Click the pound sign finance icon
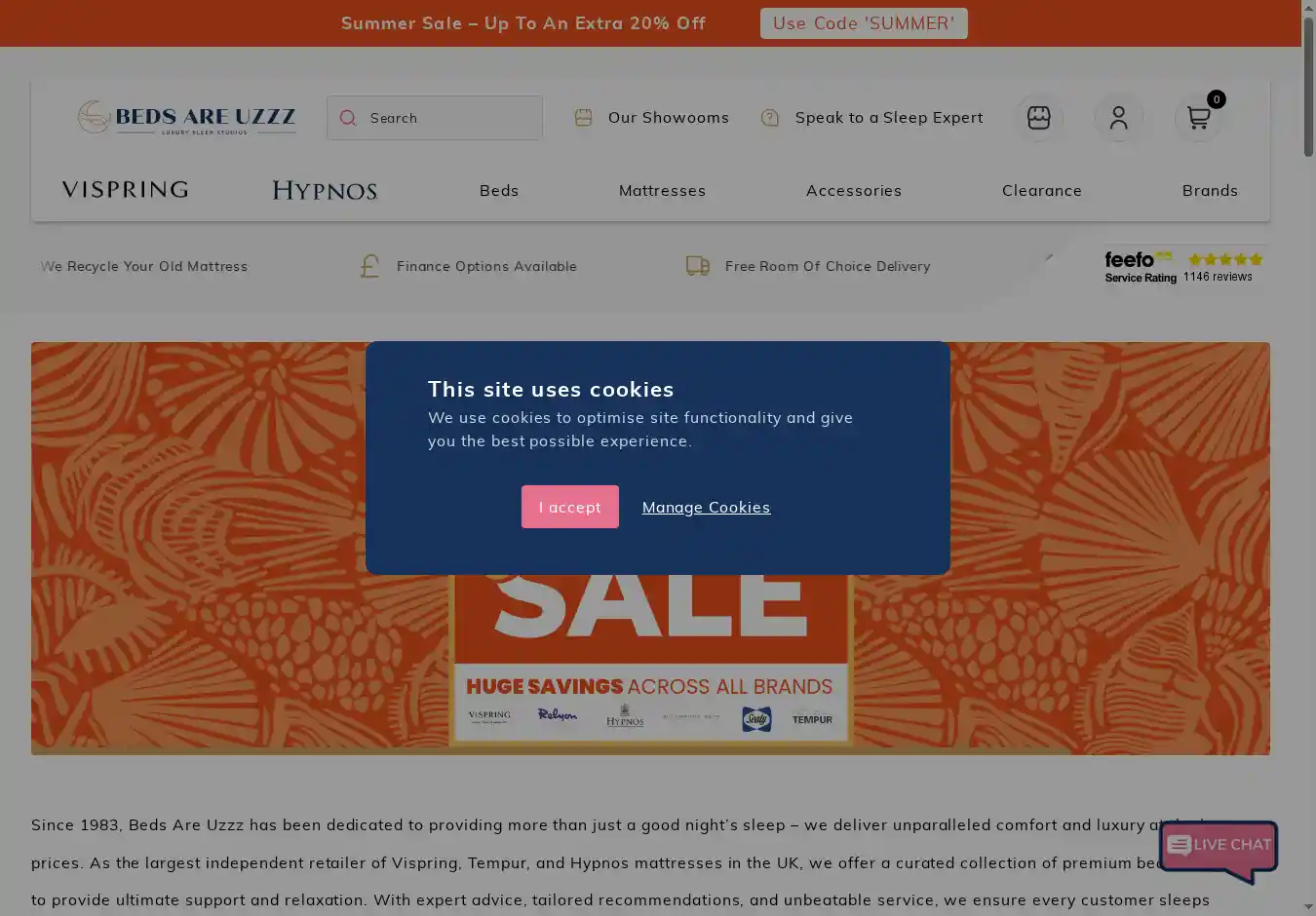 369,266
